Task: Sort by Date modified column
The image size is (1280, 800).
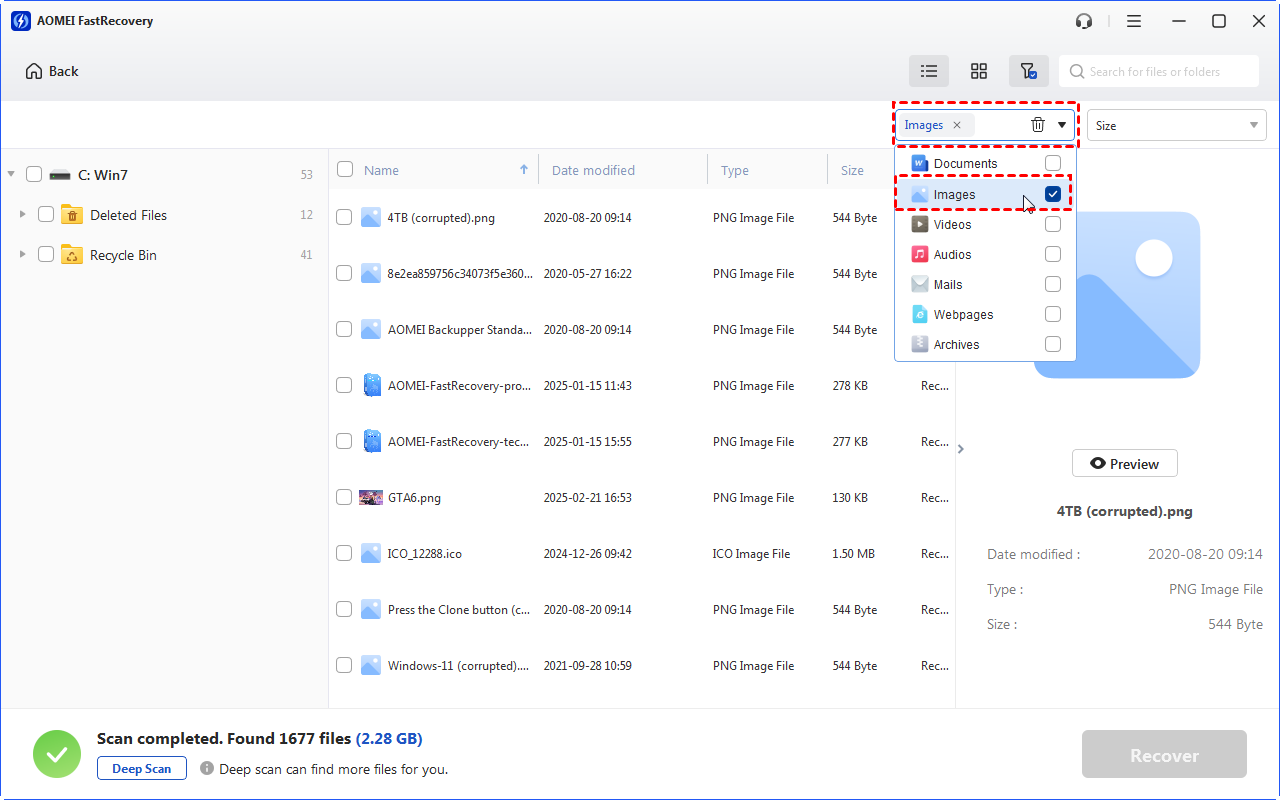Action: pyautogui.click(x=593, y=170)
